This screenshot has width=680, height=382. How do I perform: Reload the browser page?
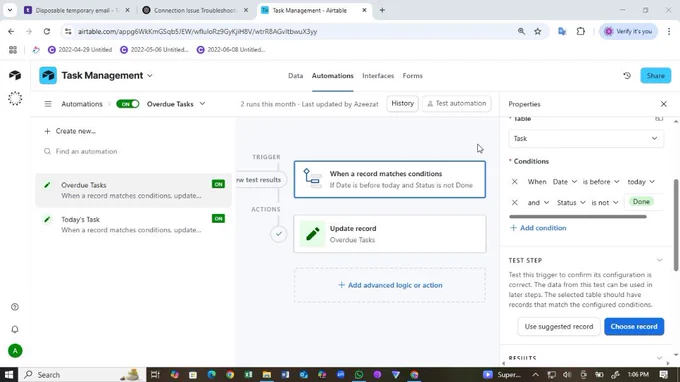(x=47, y=31)
